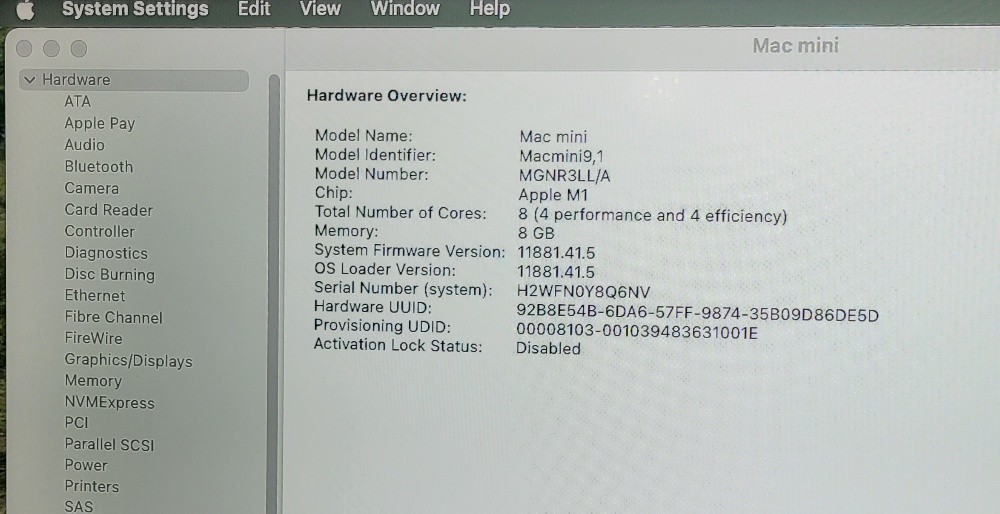Click the Provisioning UDID value

pos(637,333)
